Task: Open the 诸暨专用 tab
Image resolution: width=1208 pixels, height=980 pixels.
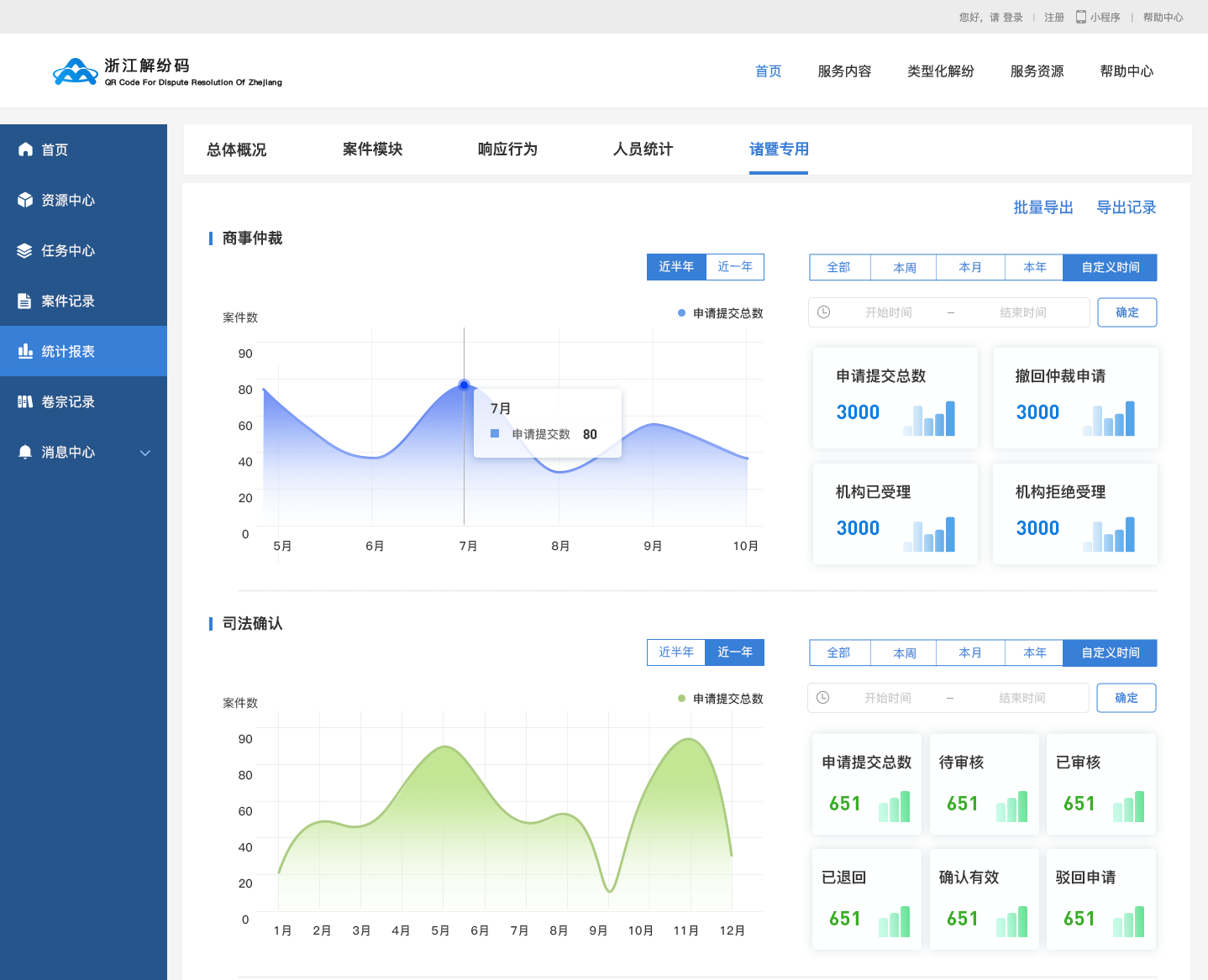Action: [x=779, y=149]
